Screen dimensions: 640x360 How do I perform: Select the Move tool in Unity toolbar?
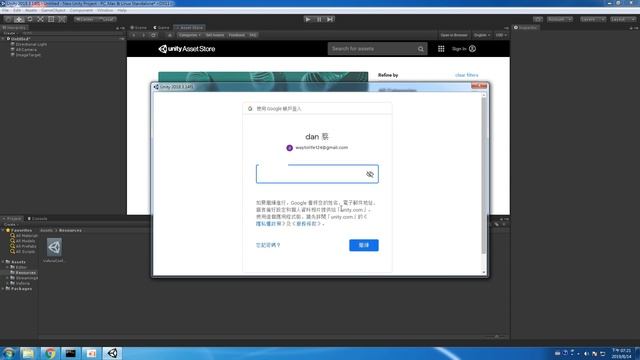click(19, 19)
